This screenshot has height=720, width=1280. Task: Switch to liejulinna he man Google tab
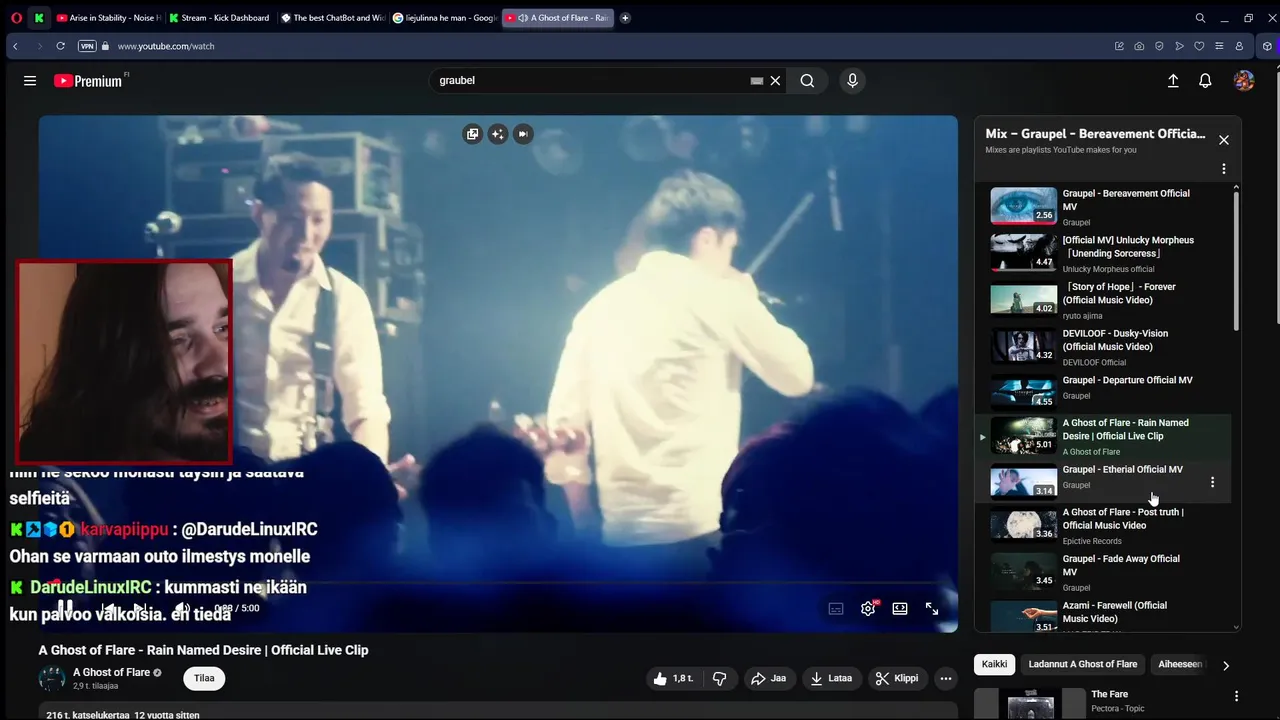point(445,18)
